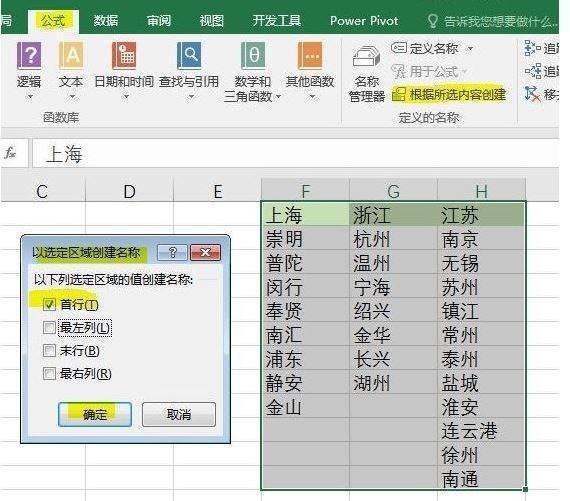
Task: Click the 定义名称 icon button
Action: click(399, 48)
